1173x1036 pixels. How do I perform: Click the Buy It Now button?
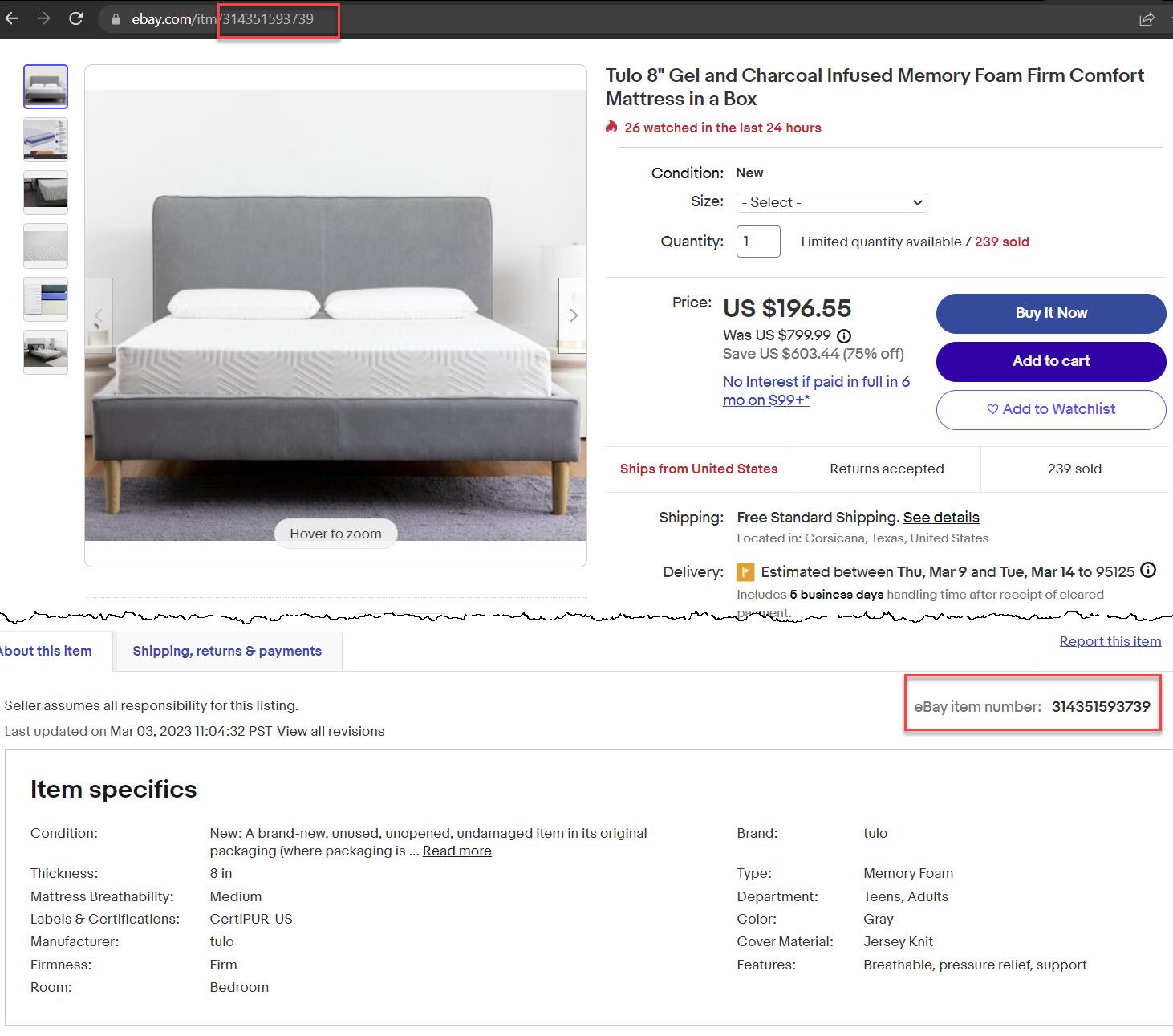click(x=1051, y=313)
